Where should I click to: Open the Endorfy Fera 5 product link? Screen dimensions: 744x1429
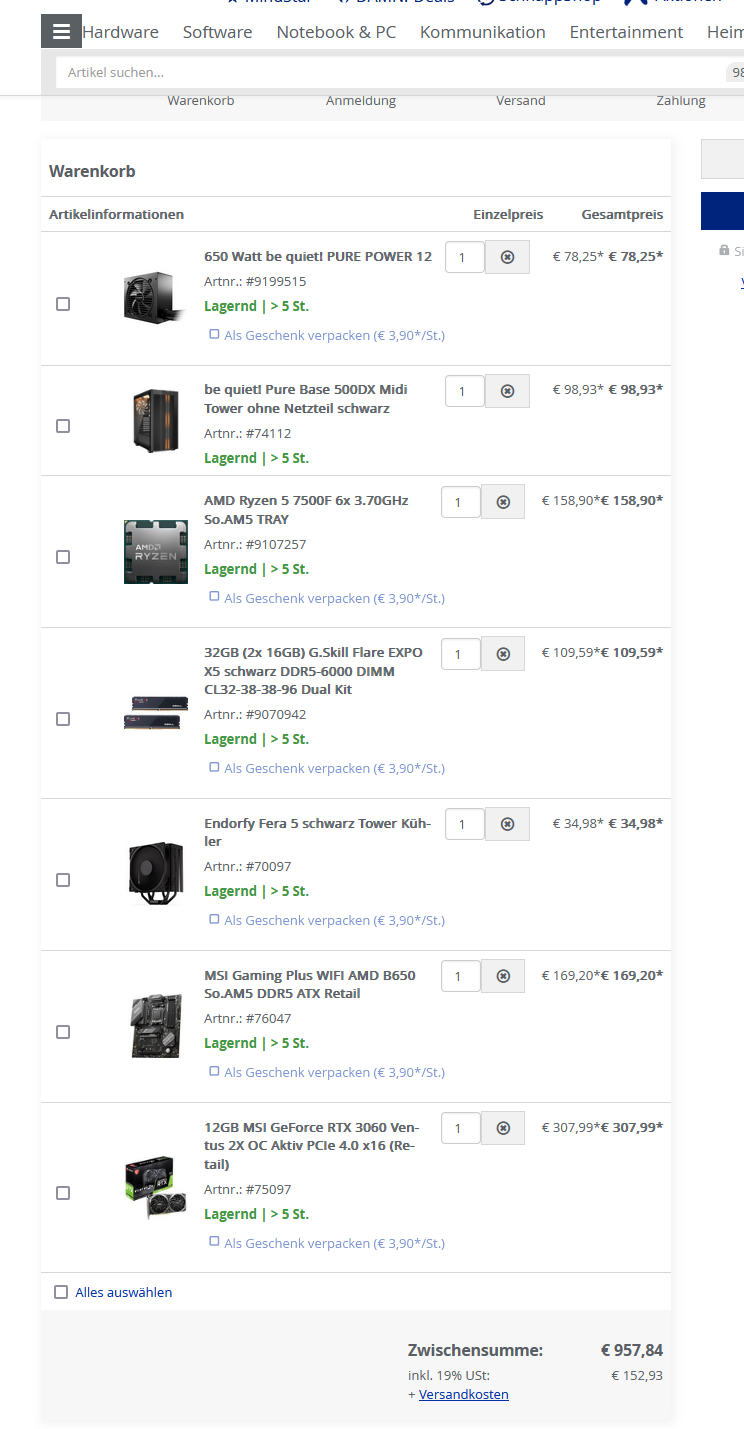pos(318,832)
